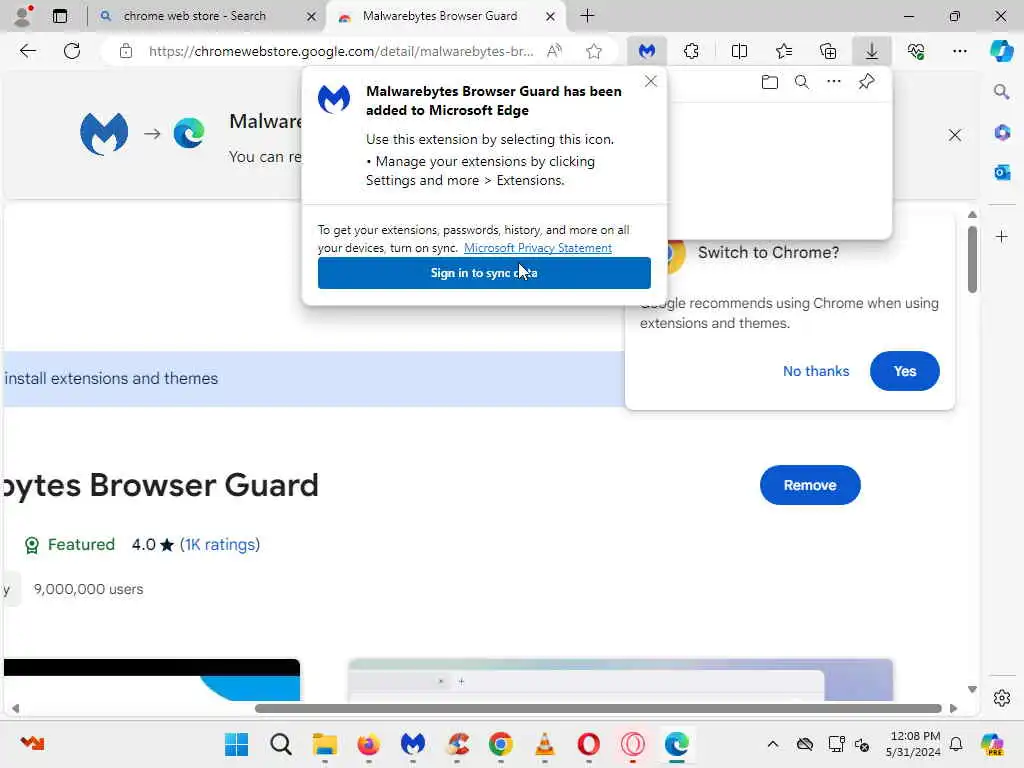The width and height of the screenshot is (1024, 768).
Task: Click vertical scrollbar up arrow
Action: [x=972, y=214]
